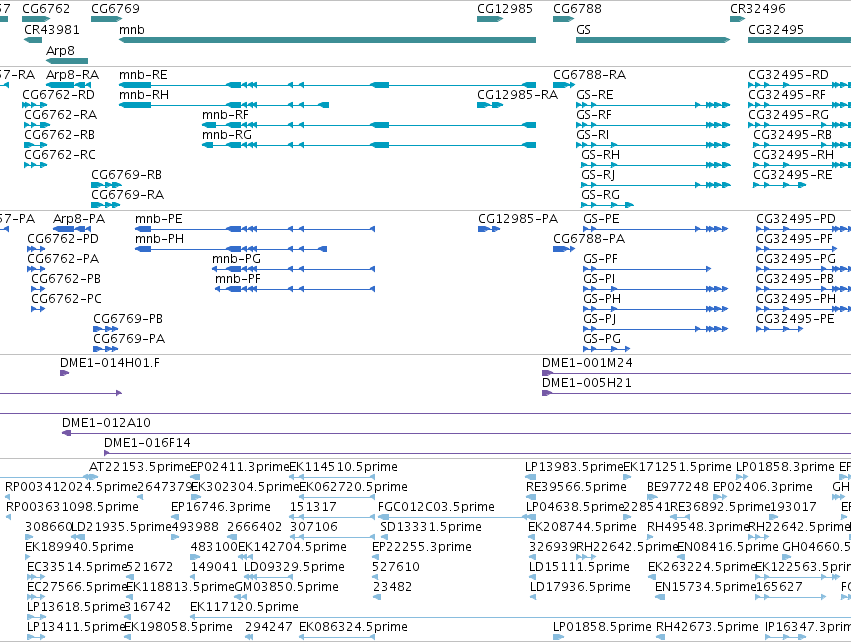Click transcript CG6769-RB label
The height and width of the screenshot is (642, 851).
coord(126,175)
